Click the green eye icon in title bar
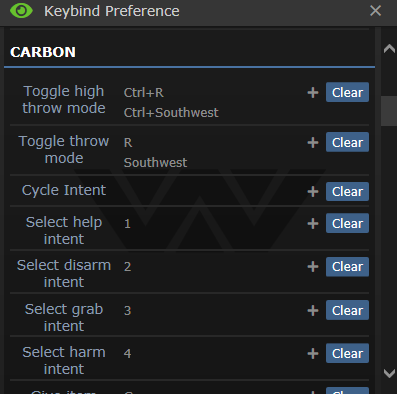397x394 pixels. [21, 11]
